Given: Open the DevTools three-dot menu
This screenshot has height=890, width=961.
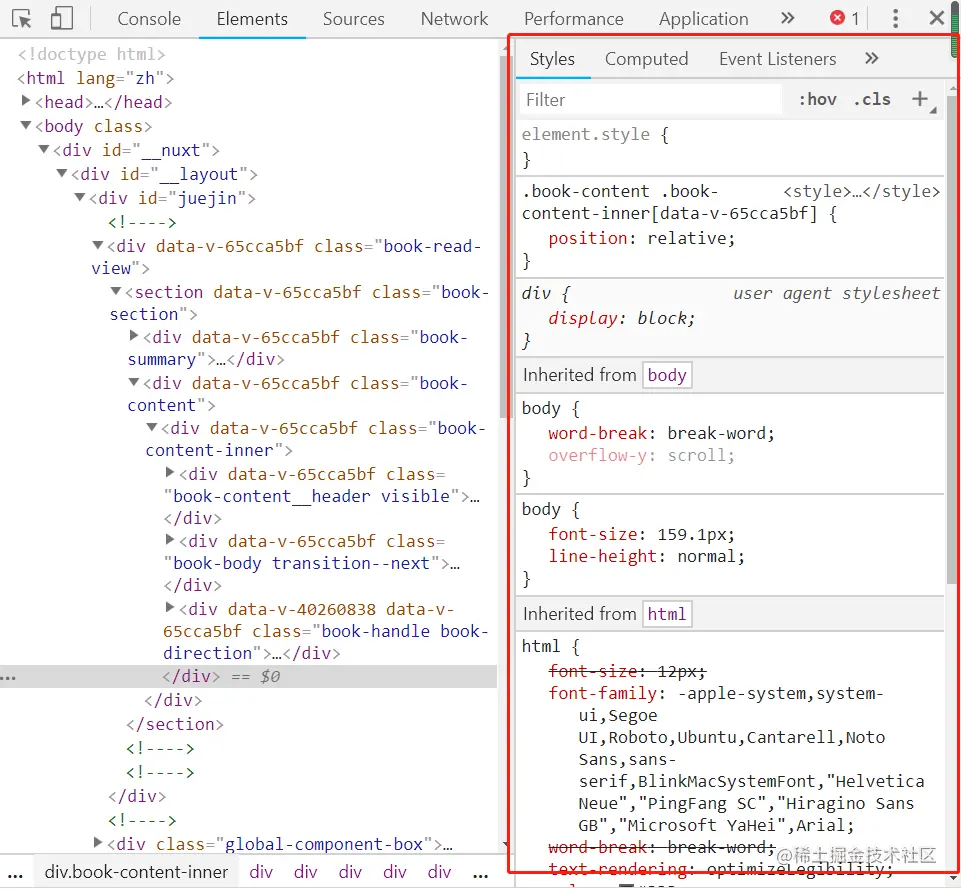Looking at the screenshot, I should (x=895, y=18).
